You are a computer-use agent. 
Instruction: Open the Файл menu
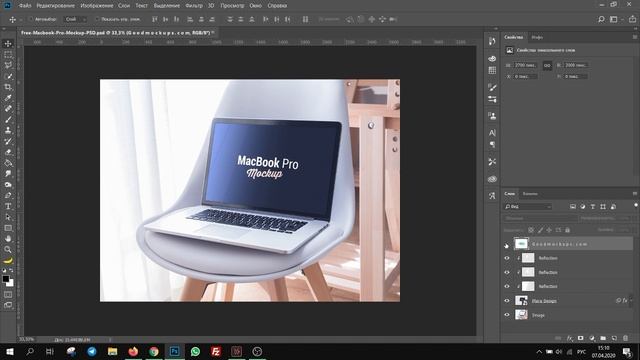(25, 6)
